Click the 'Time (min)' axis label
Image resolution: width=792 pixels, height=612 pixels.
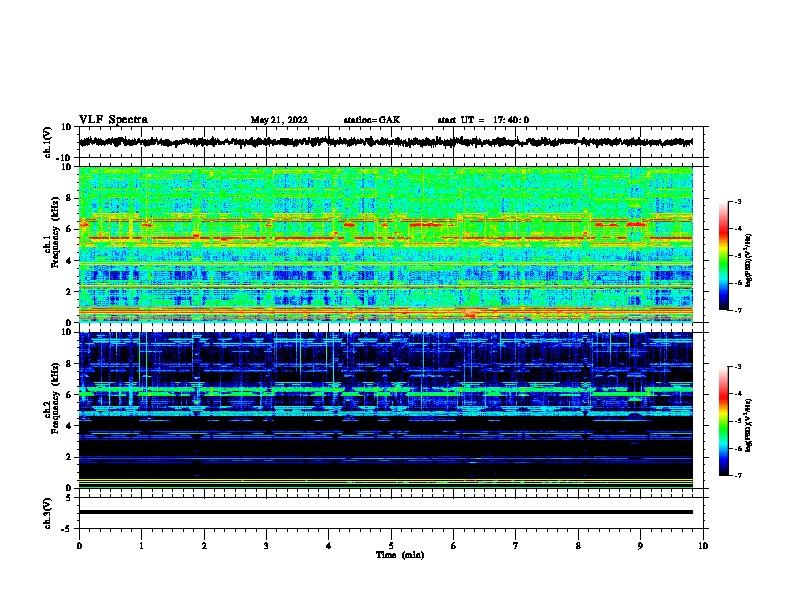(400, 555)
